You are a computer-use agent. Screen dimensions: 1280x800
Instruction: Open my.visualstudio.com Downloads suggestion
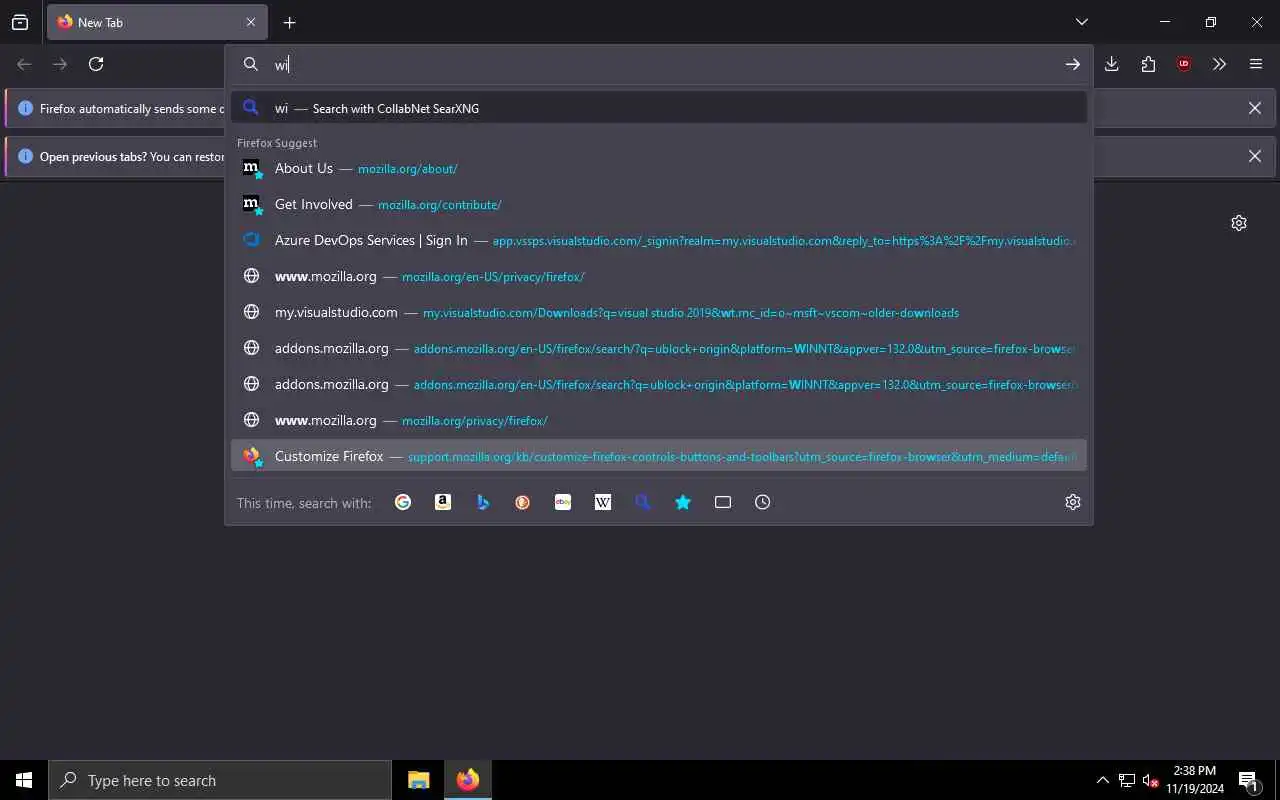pos(659,312)
